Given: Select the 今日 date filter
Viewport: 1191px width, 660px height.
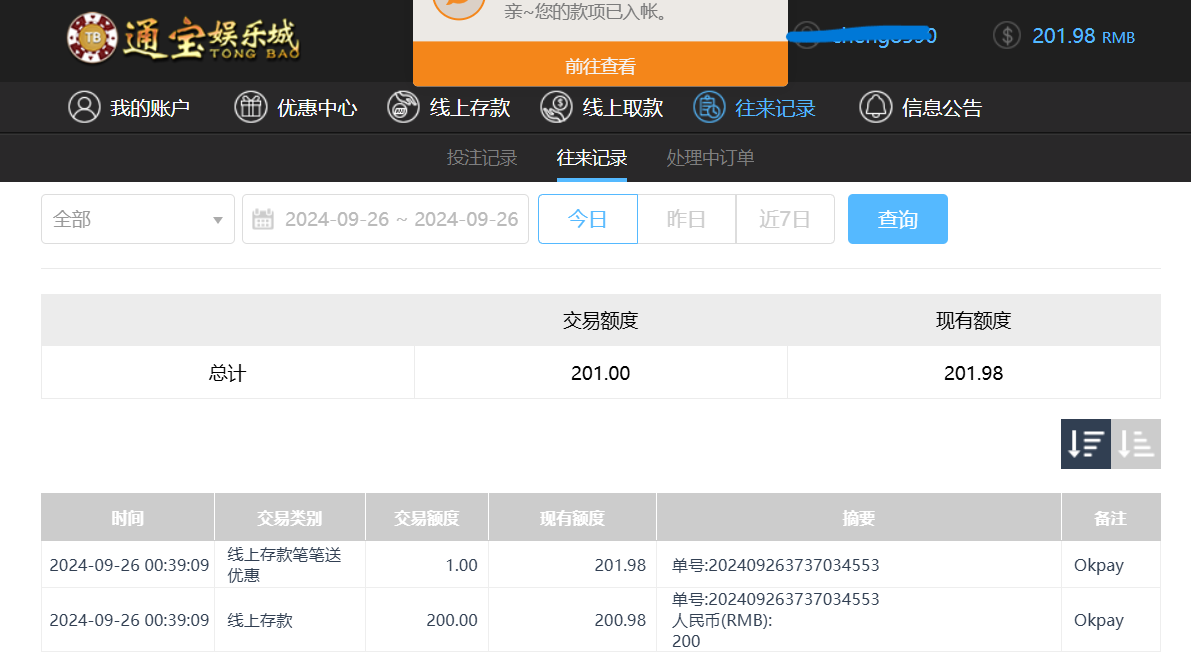Looking at the screenshot, I should [587, 219].
